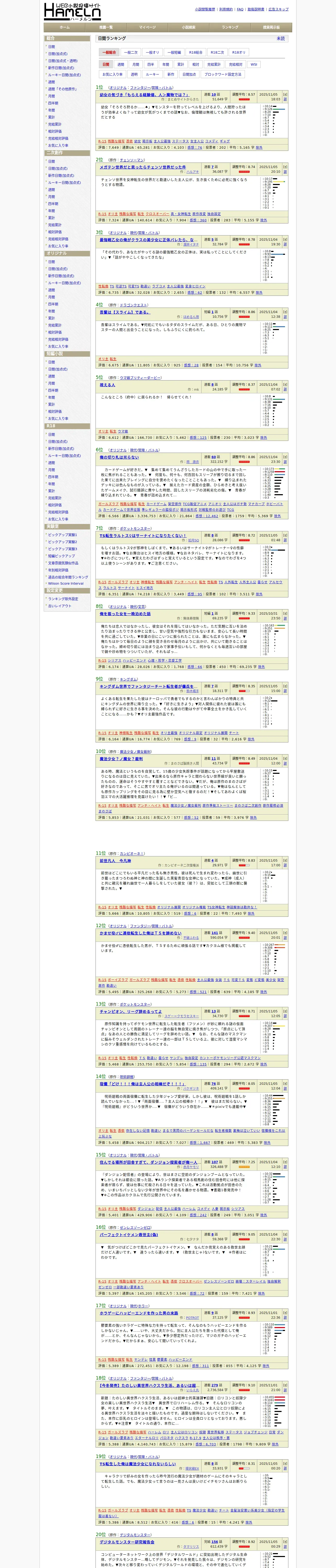Open novel 前世凡人、今凡神

[x=115, y=861]
